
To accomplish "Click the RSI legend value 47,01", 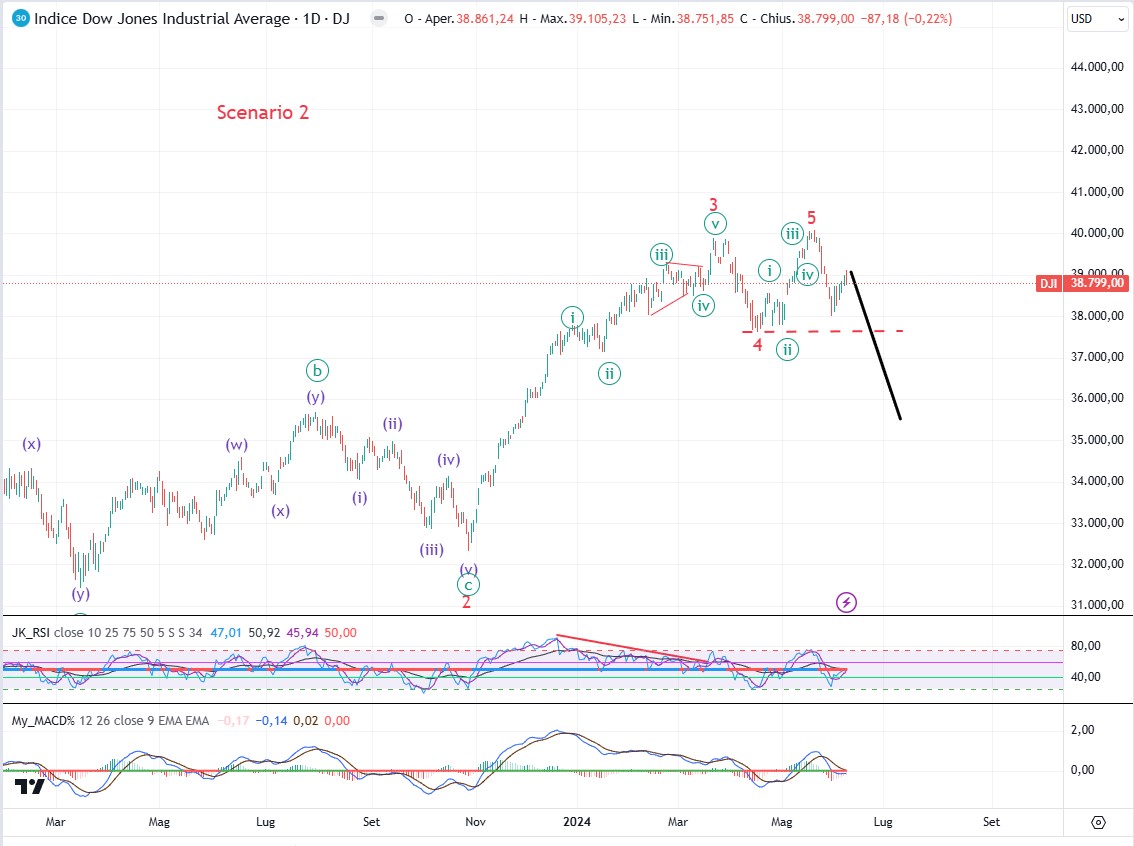I will [226, 633].
